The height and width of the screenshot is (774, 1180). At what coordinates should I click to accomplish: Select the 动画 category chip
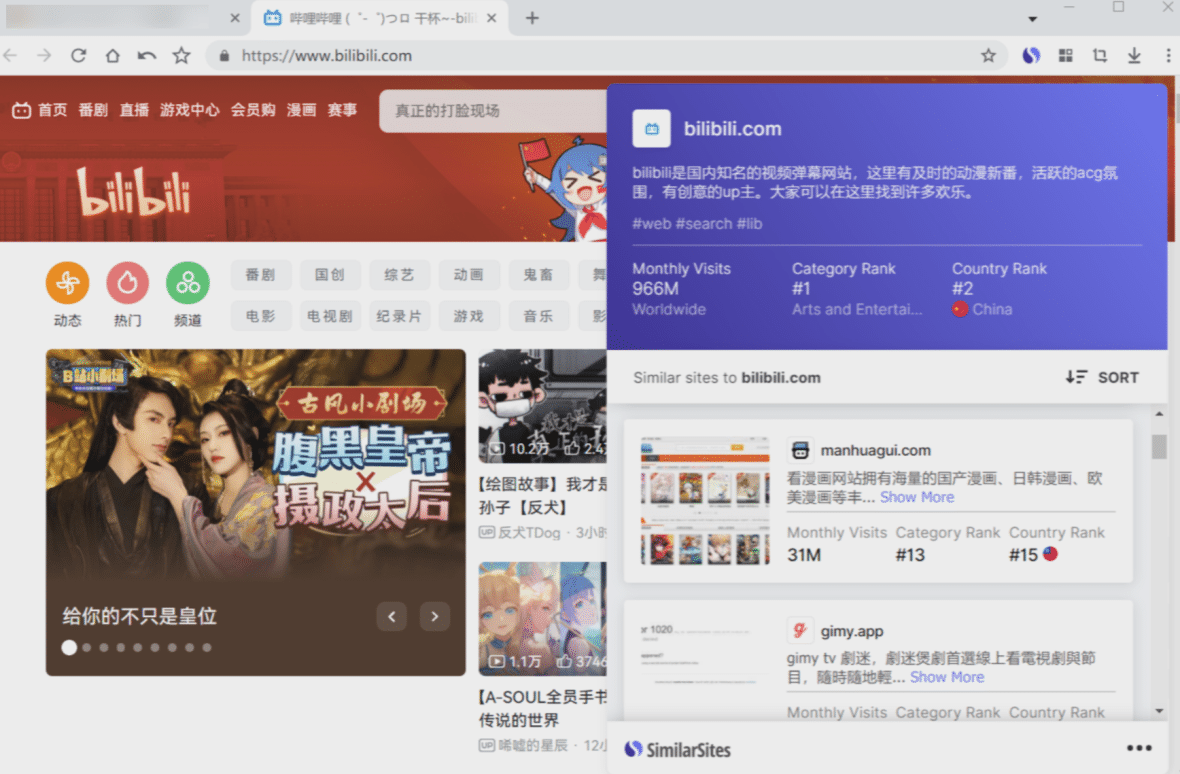tap(469, 275)
